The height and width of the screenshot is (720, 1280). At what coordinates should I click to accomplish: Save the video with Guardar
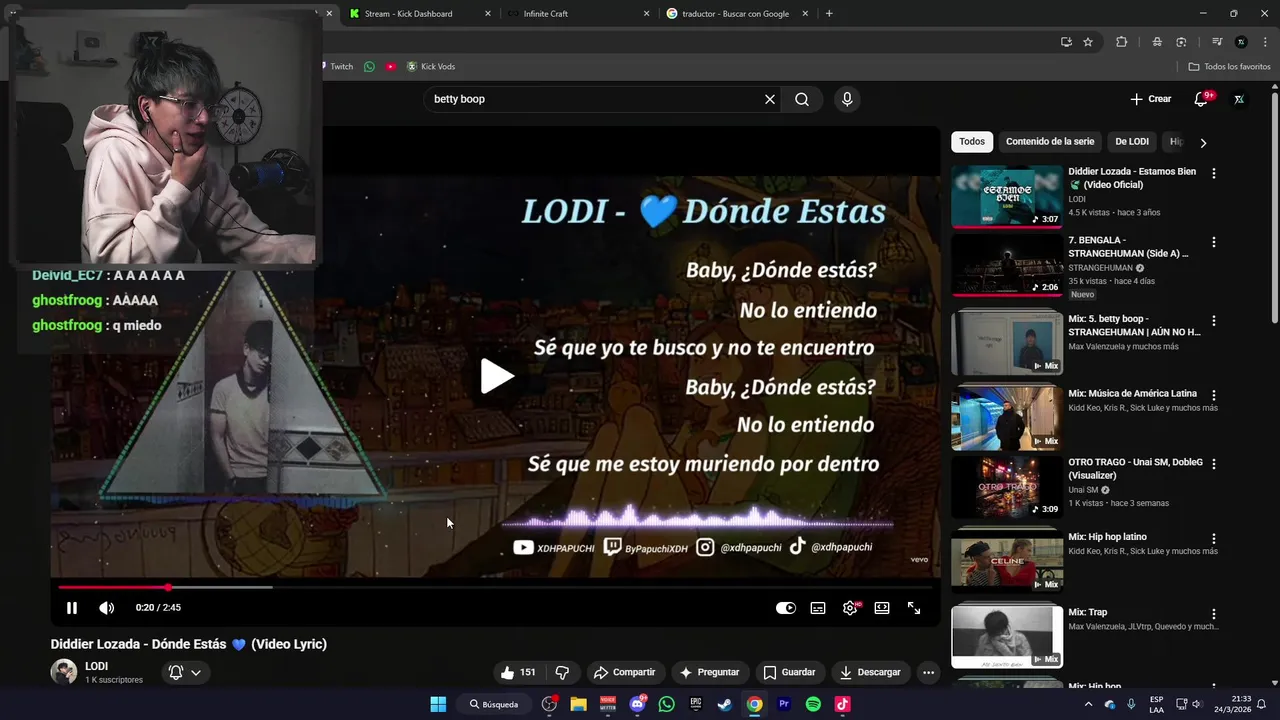coord(789,672)
